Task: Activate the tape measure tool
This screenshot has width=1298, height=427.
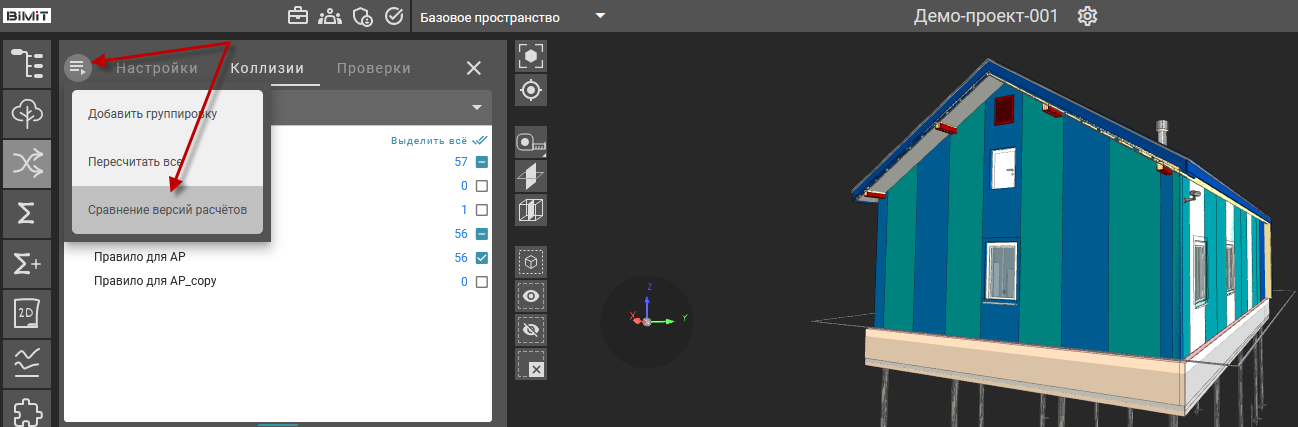Action: 531,143
